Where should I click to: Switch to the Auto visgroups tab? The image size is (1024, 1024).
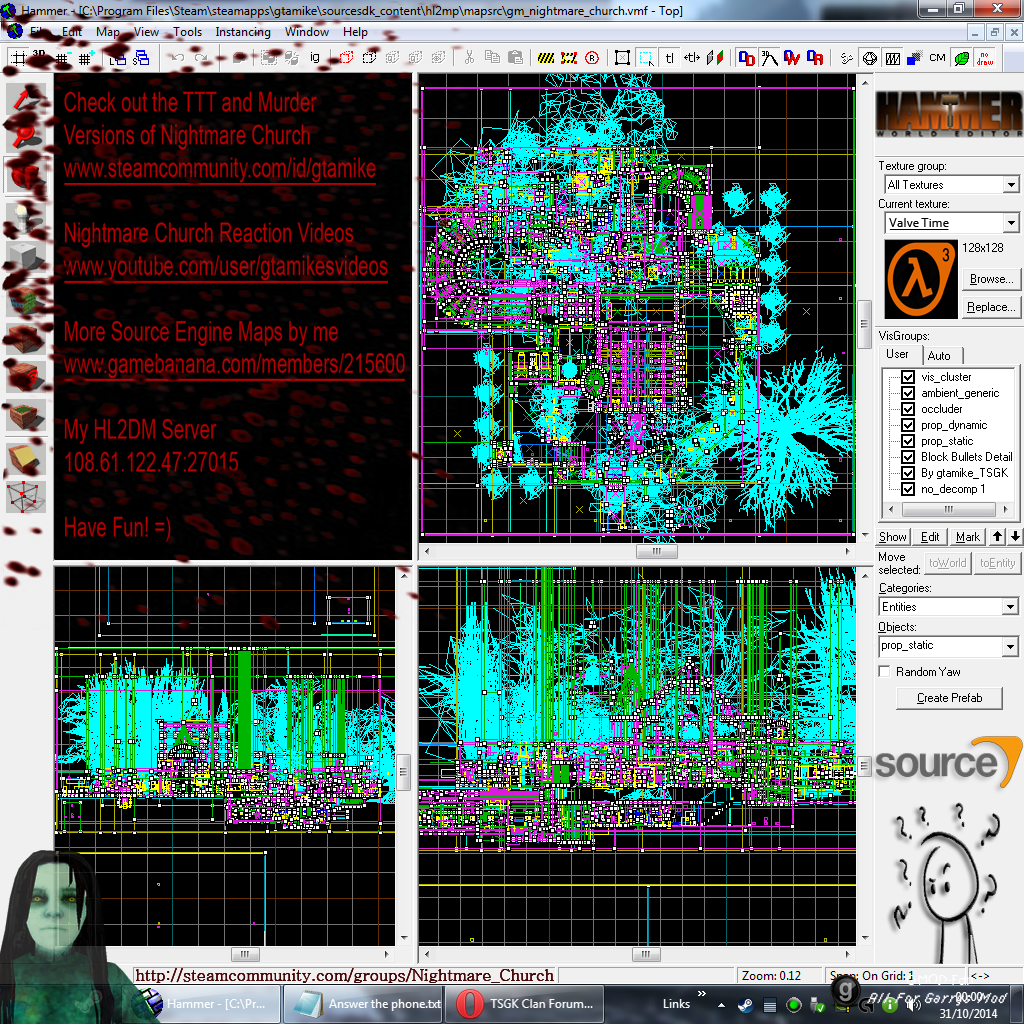(939, 355)
